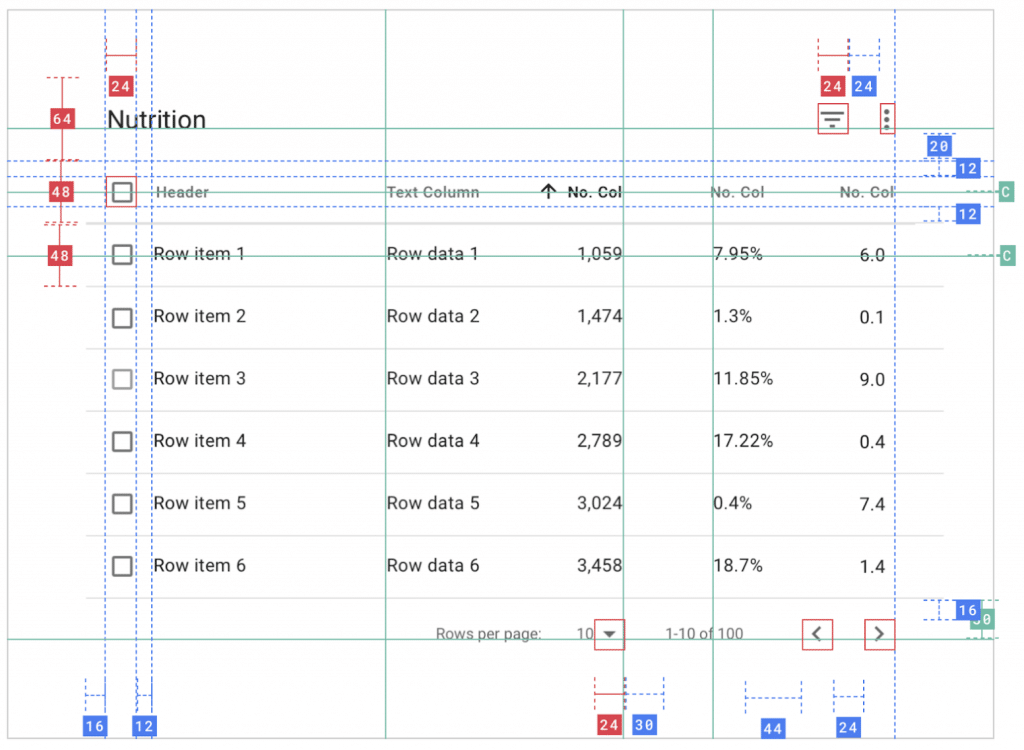
Task: Click the 7.4 value cell
Action: (x=872, y=504)
